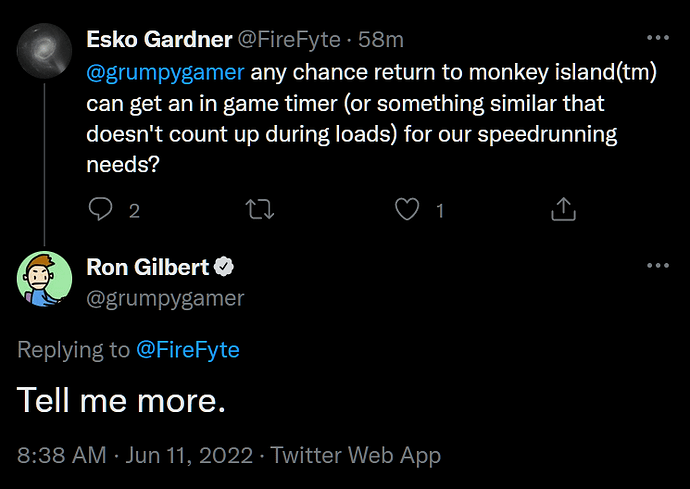Open more options on Esko Gardner's tweet

658,38
